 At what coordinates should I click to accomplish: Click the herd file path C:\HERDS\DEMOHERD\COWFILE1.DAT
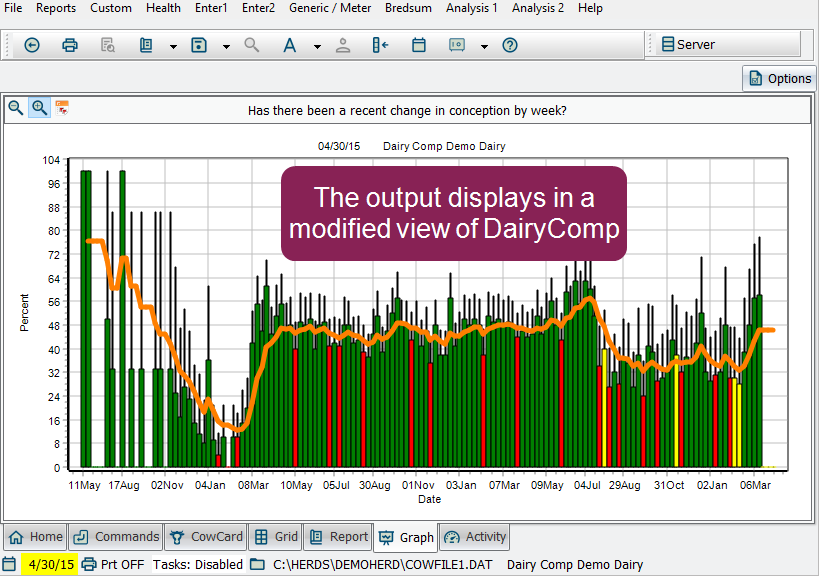pos(384,564)
